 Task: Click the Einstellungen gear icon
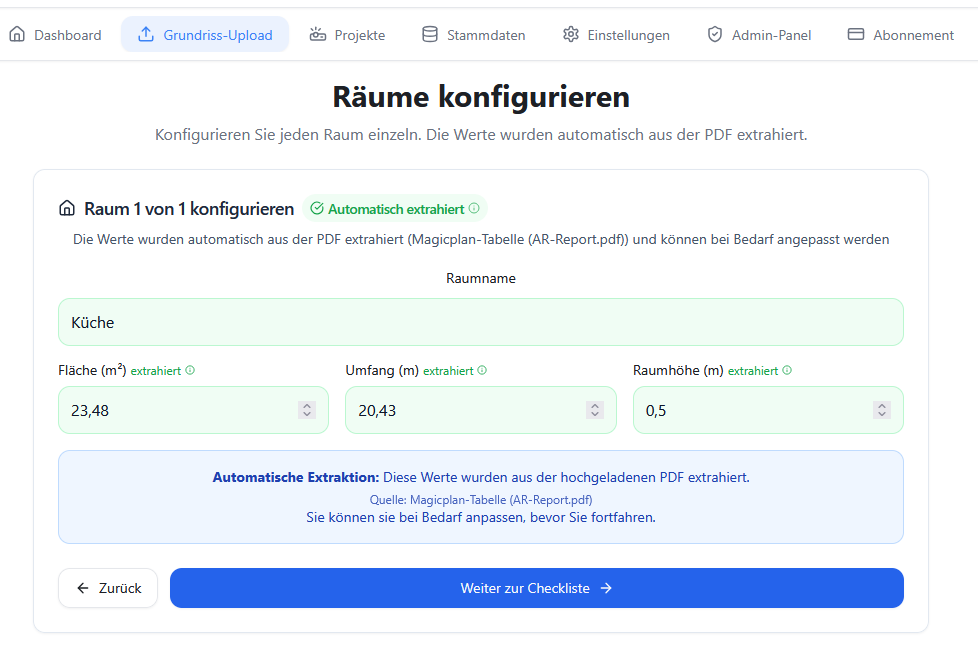571,35
